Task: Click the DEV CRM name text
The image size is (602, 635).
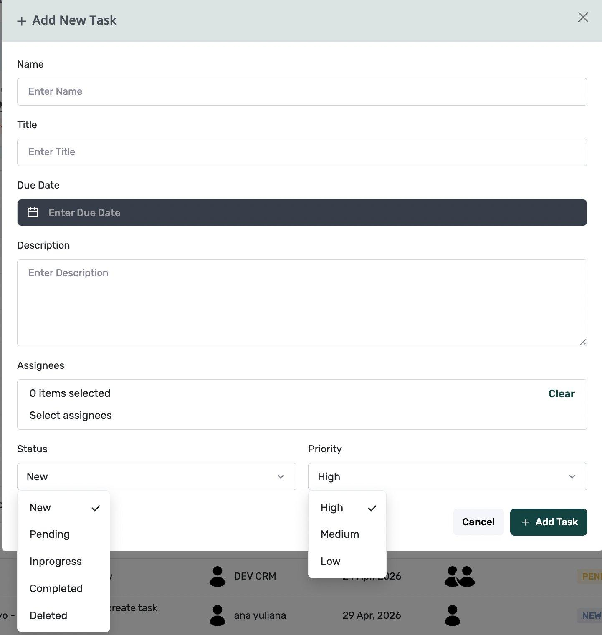Action: [255, 576]
